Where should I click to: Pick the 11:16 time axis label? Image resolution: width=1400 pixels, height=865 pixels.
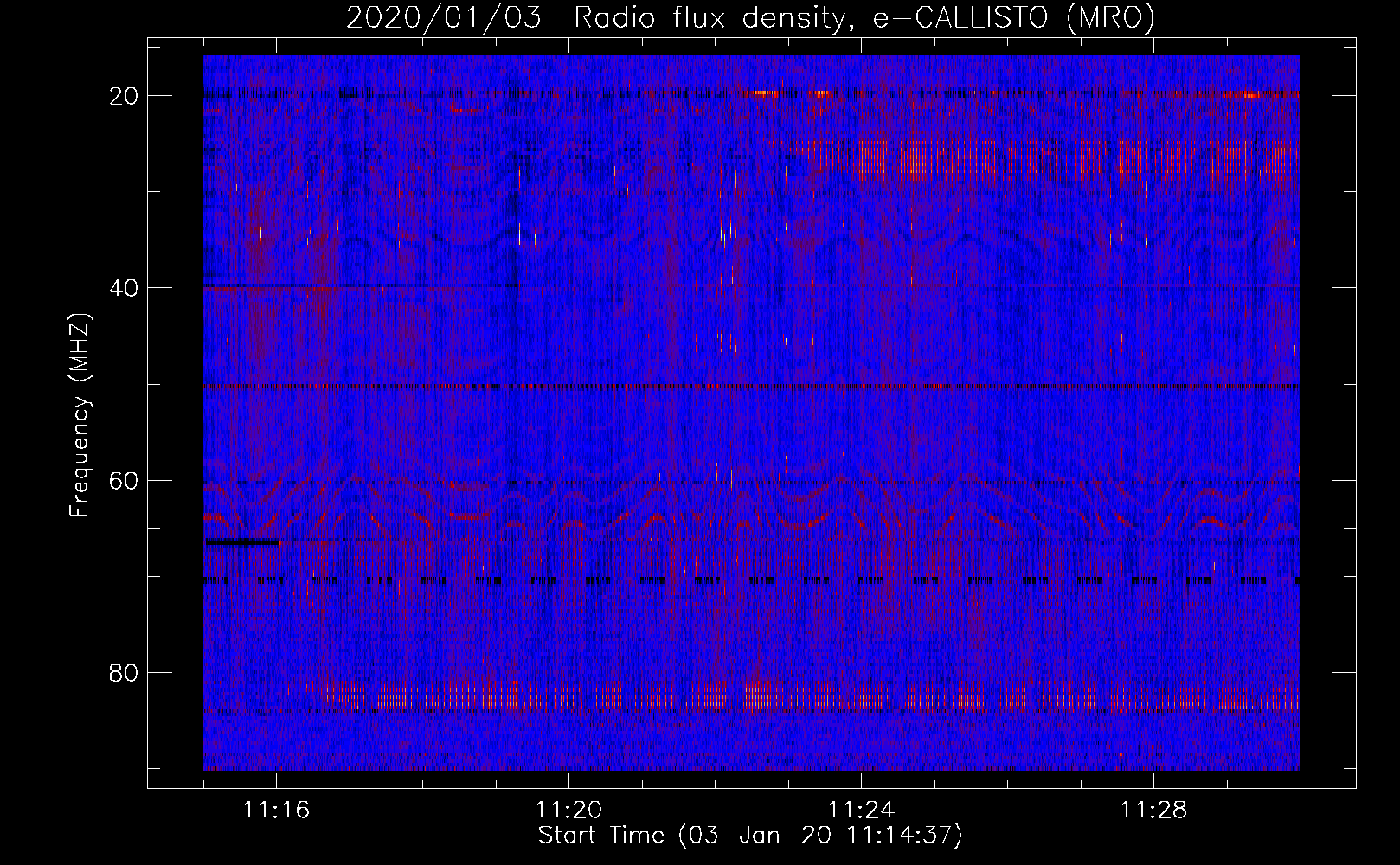(x=276, y=810)
